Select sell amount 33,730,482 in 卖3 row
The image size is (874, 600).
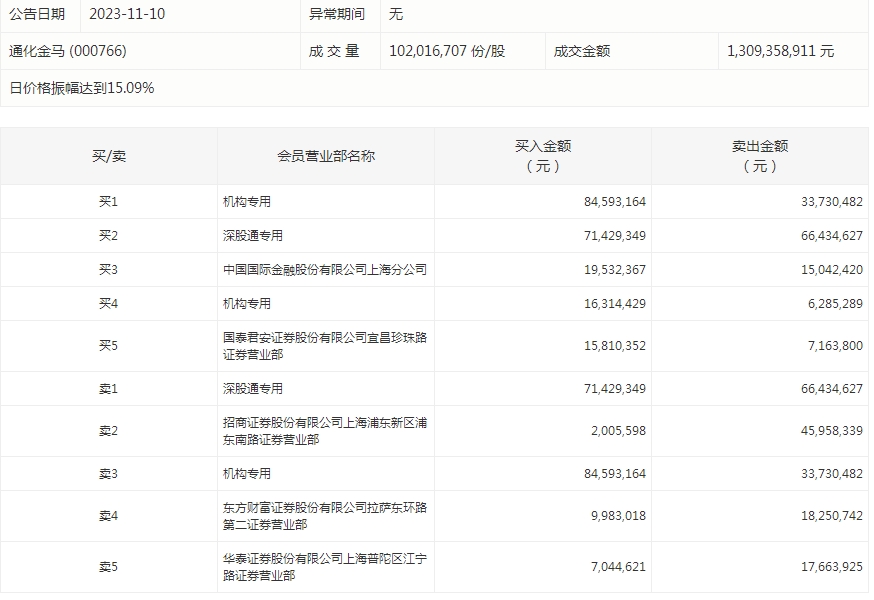coord(832,474)
